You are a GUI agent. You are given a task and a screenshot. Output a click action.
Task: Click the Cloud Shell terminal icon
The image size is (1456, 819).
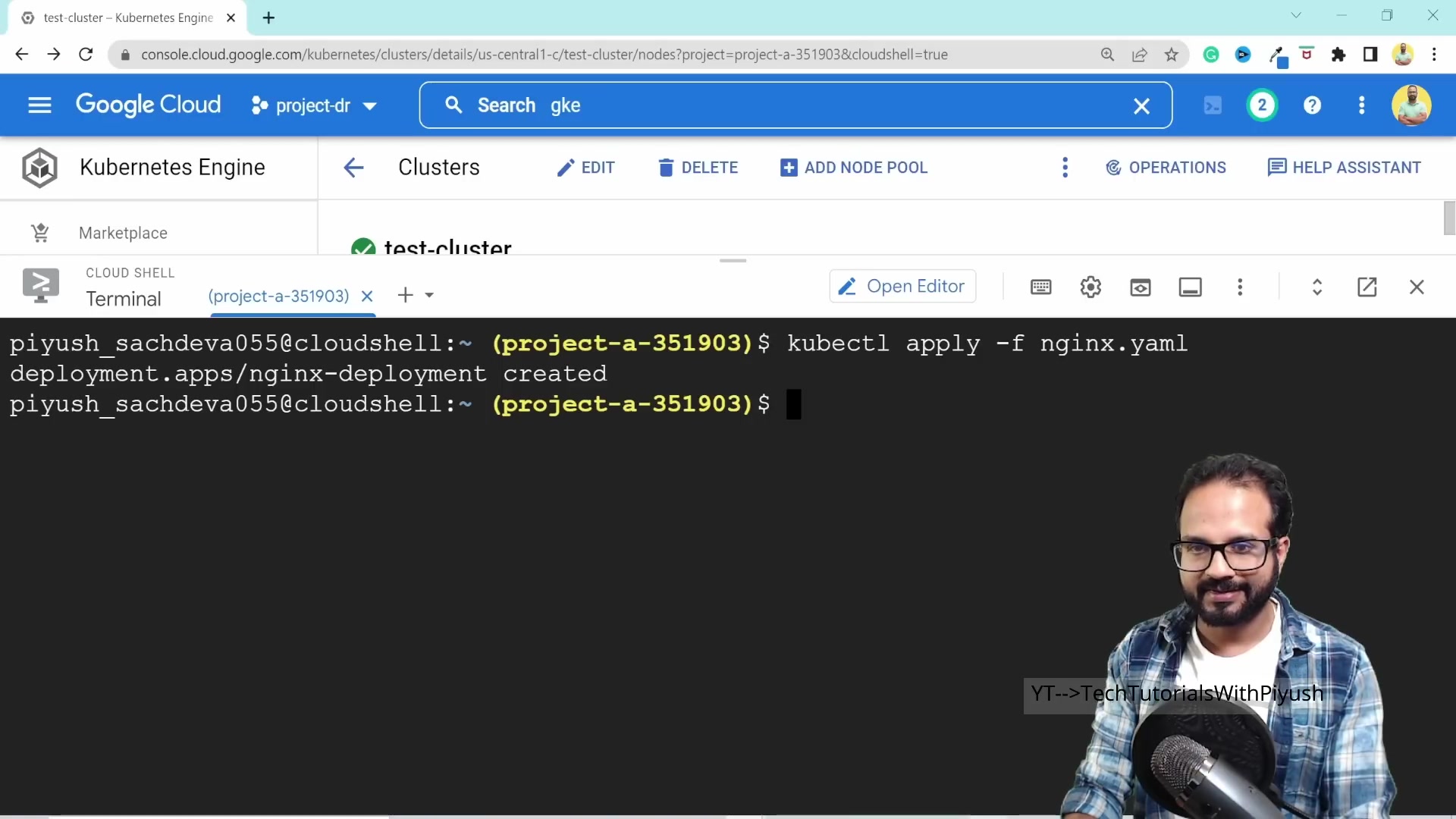[41, 286]
